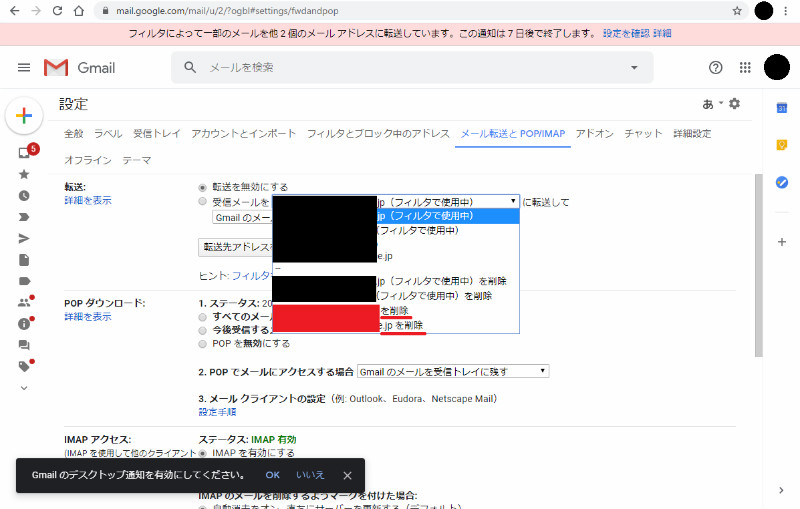Select the すべてのメール POP radio option

(203, 317)
